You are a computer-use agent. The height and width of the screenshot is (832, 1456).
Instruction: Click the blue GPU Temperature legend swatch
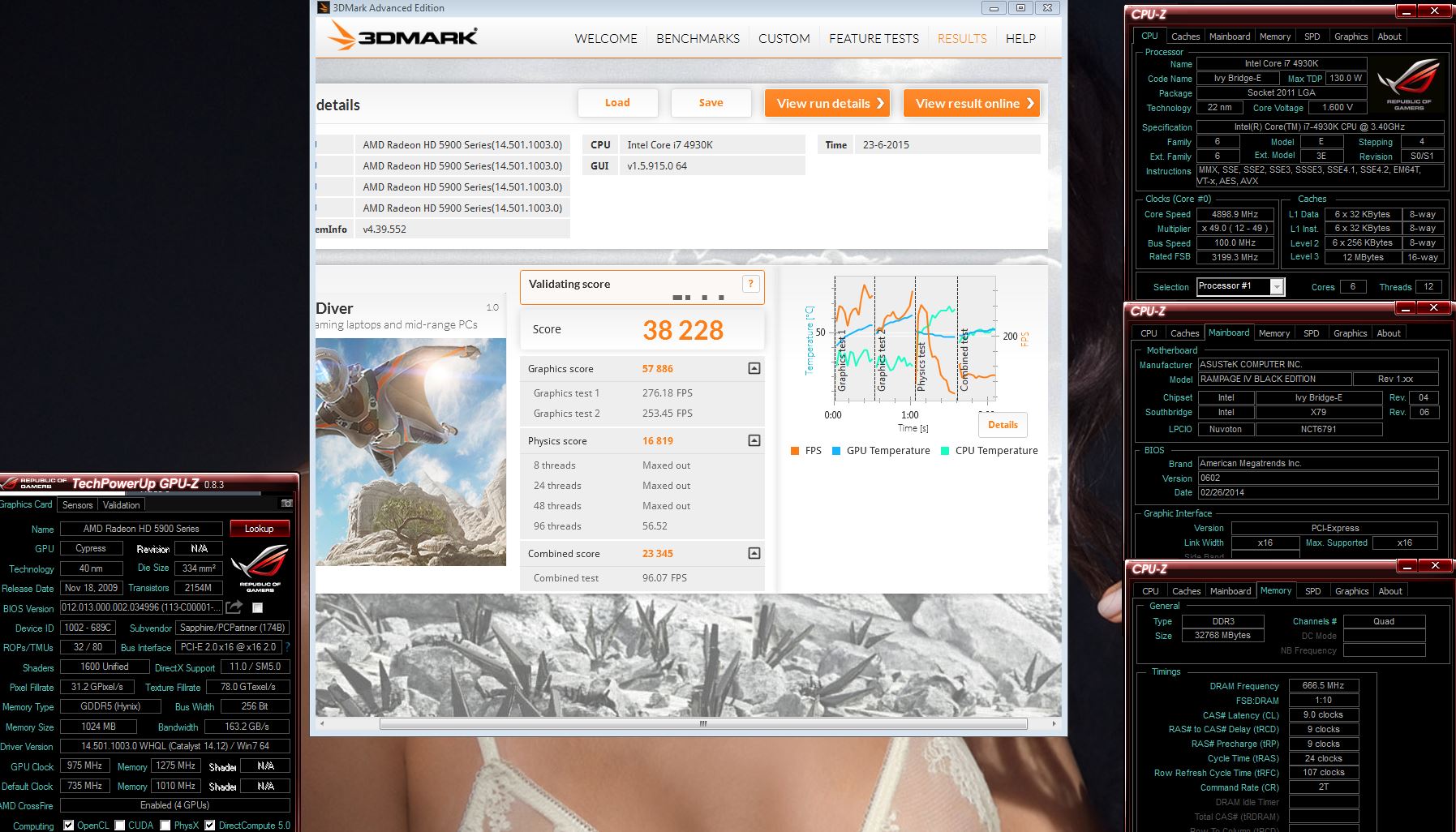[x=836, y=451]
